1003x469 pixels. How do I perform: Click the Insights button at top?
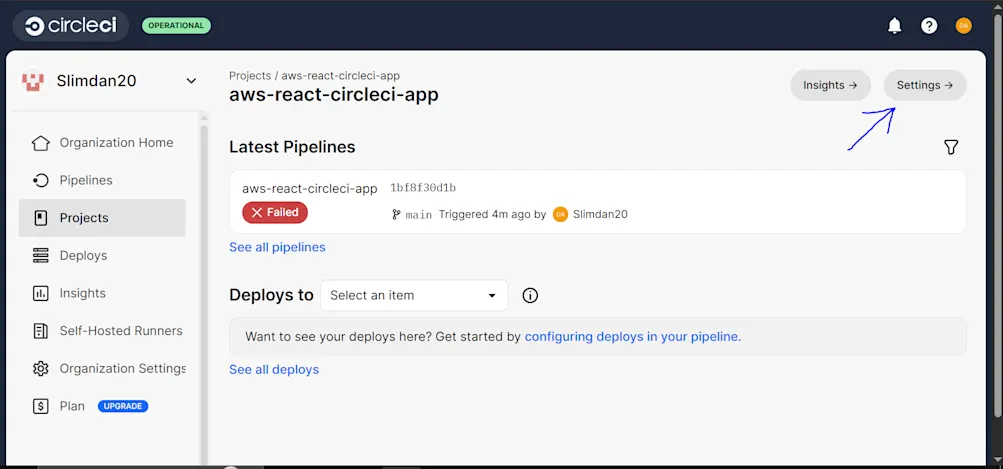tap(830, 85)
